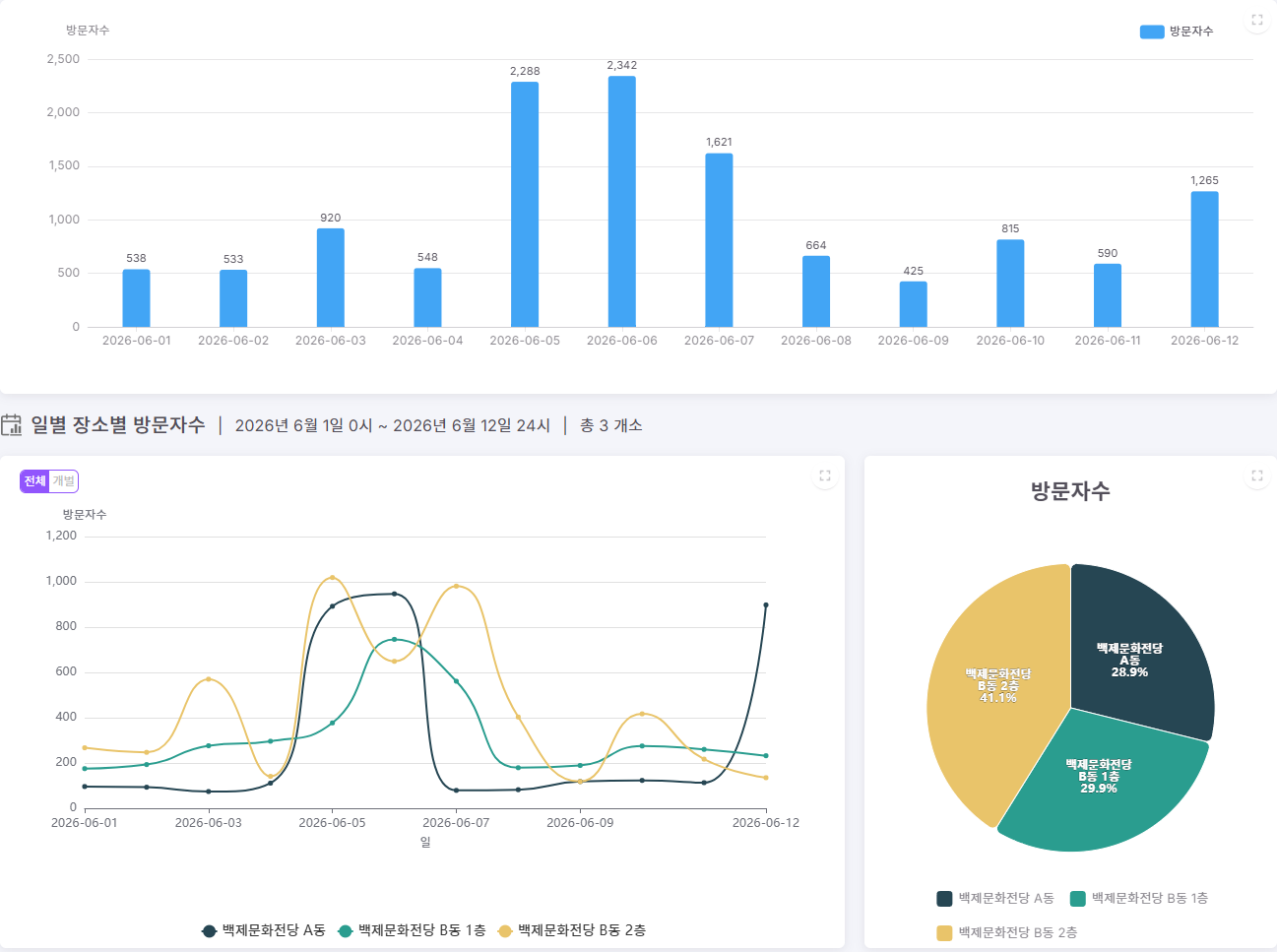This screenshot has height=952, width=1277.
Task: Switch to the 개별 view toggle
Action: [x=64, y=481]
